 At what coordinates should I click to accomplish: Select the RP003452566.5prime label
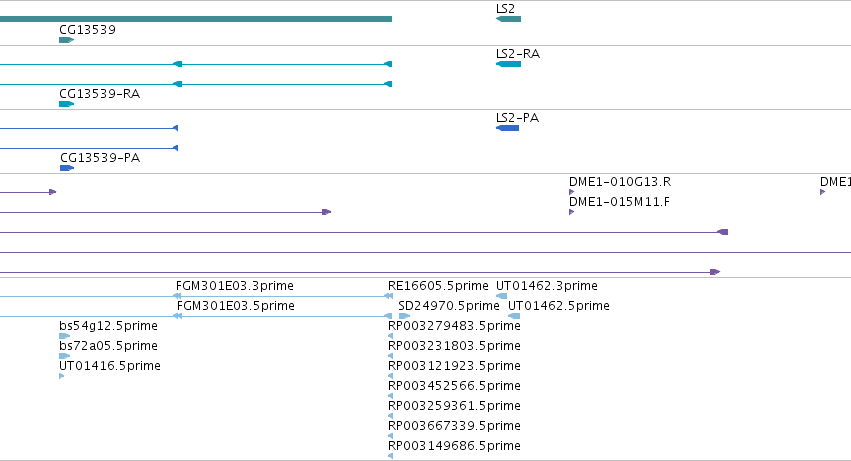click(454, 386)
